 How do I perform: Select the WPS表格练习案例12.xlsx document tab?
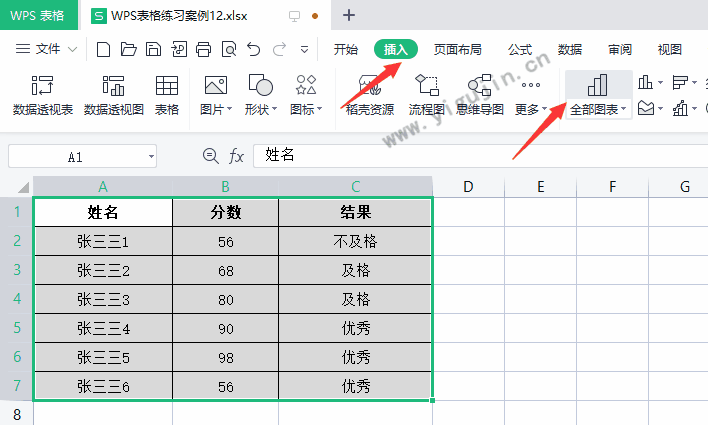179,16
